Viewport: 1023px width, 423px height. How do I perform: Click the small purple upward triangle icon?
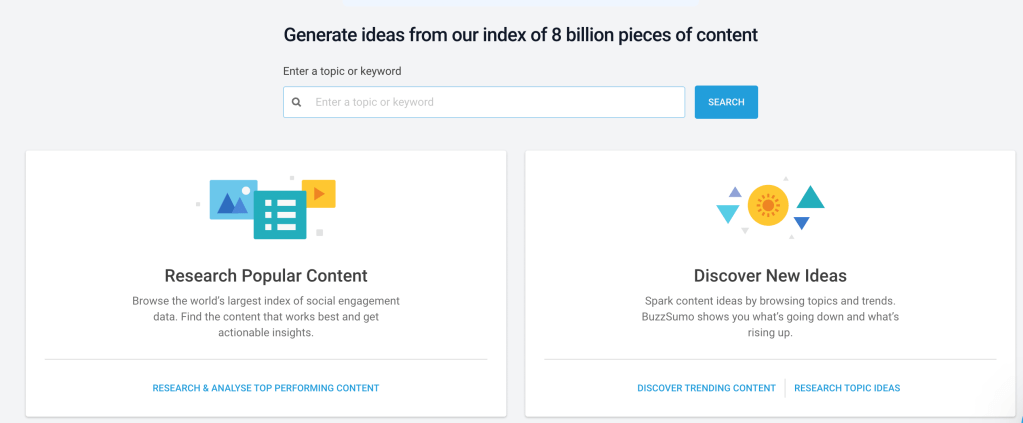click(735, 191)
